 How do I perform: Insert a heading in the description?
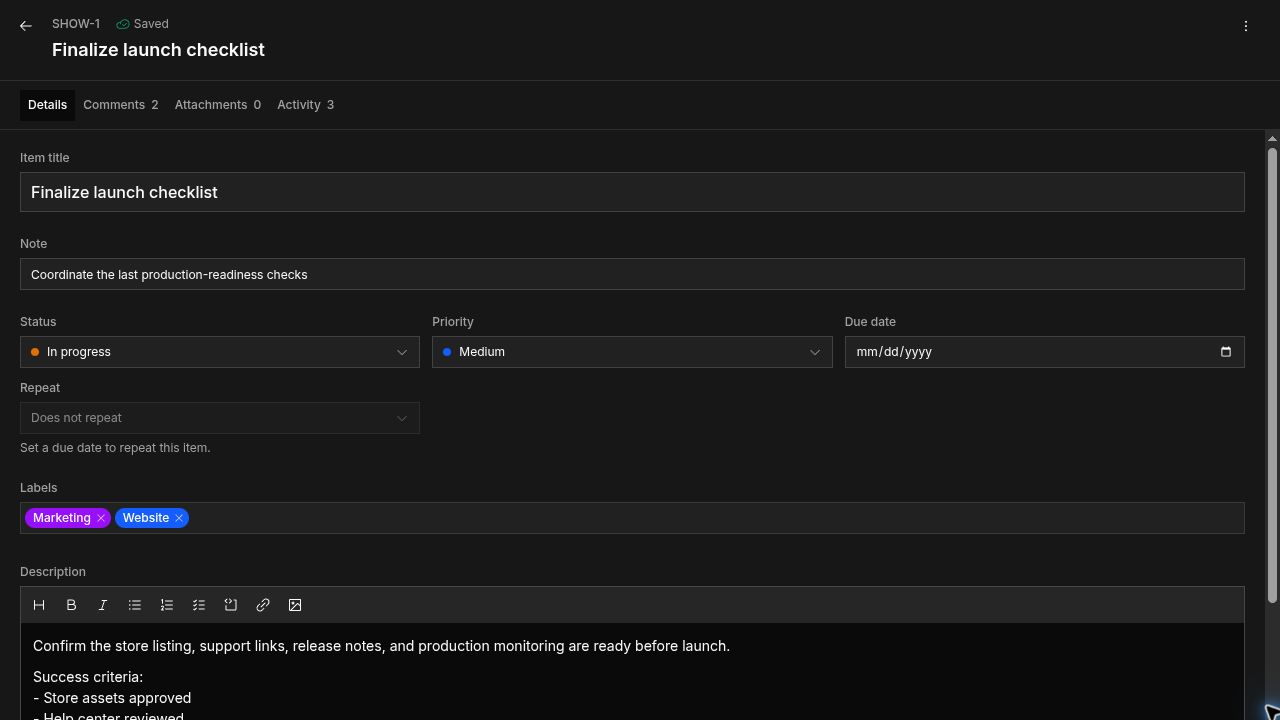(x=39, y=605)
